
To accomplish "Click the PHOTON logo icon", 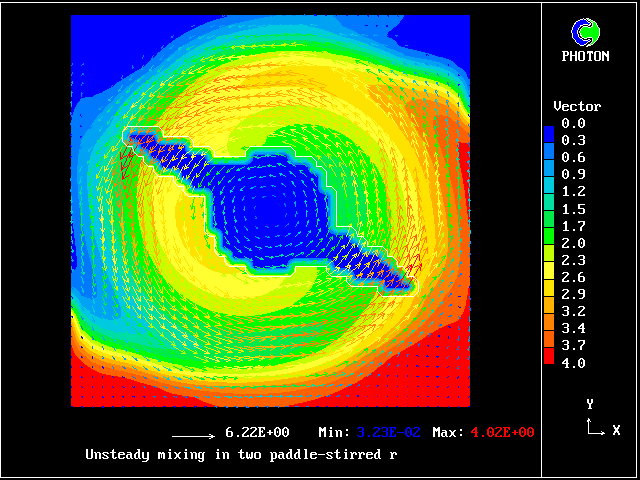I will [584, 32].
